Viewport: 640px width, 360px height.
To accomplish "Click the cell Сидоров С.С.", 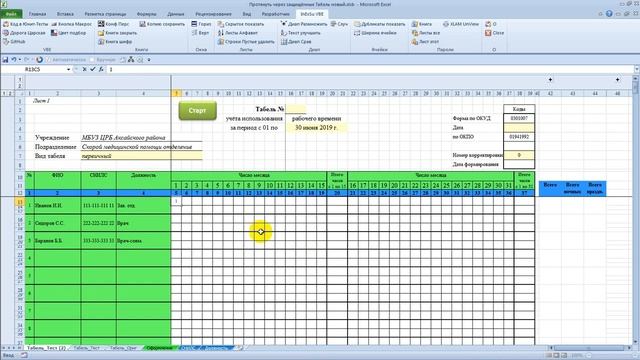I will tap(58, 223).
